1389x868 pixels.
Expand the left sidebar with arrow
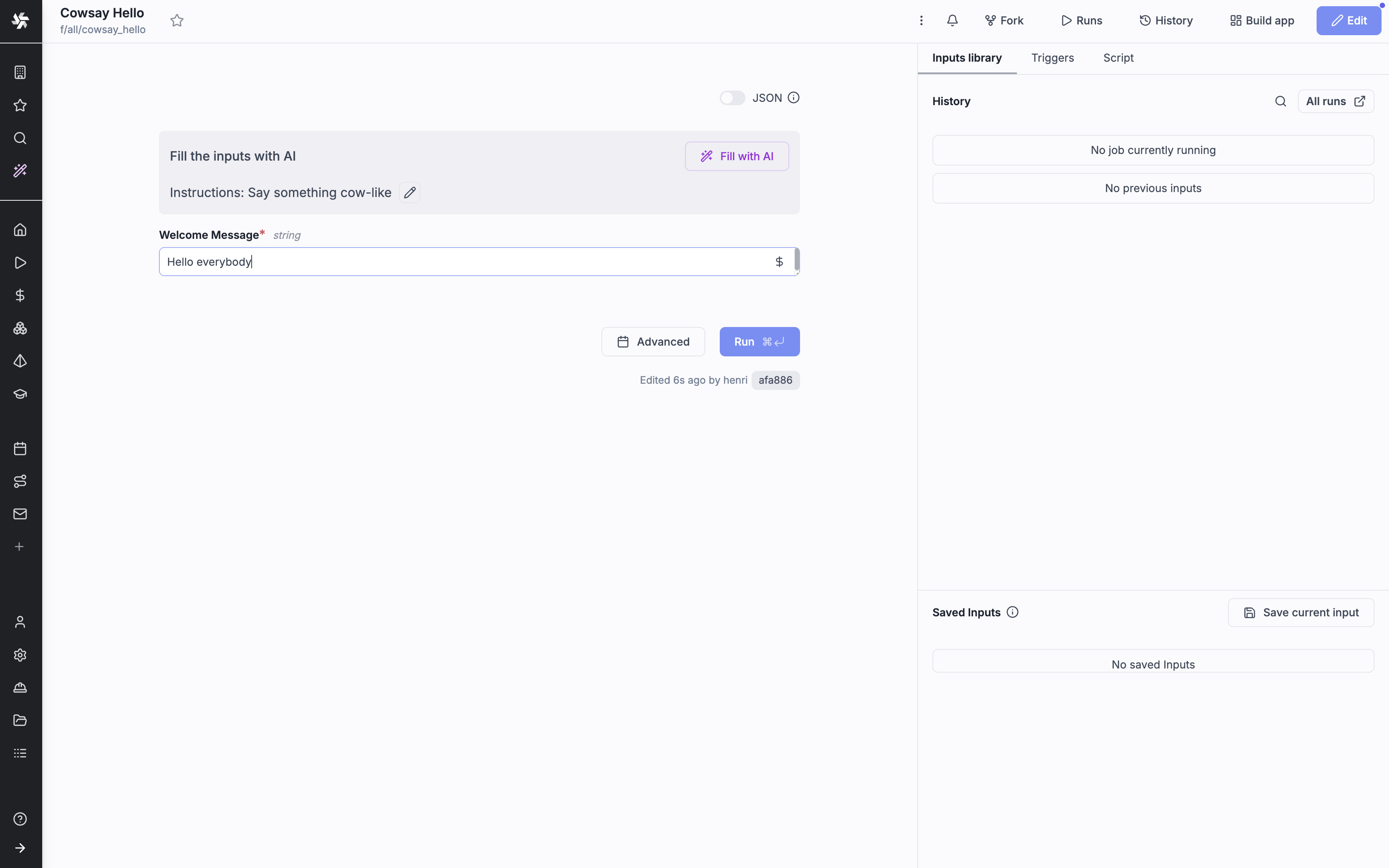tap(20, 847)
